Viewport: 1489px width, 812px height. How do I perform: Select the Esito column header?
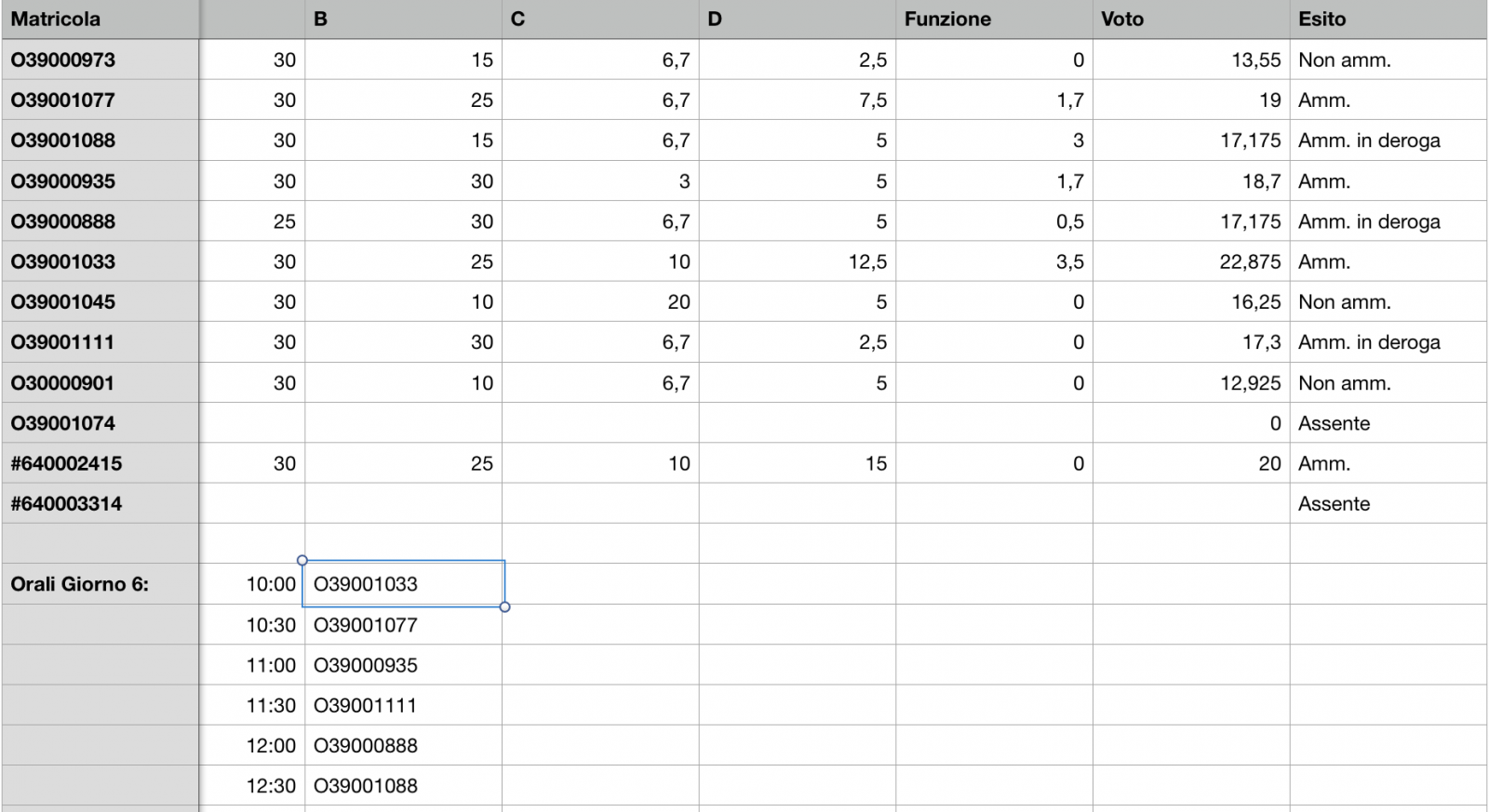(1387, 20)
